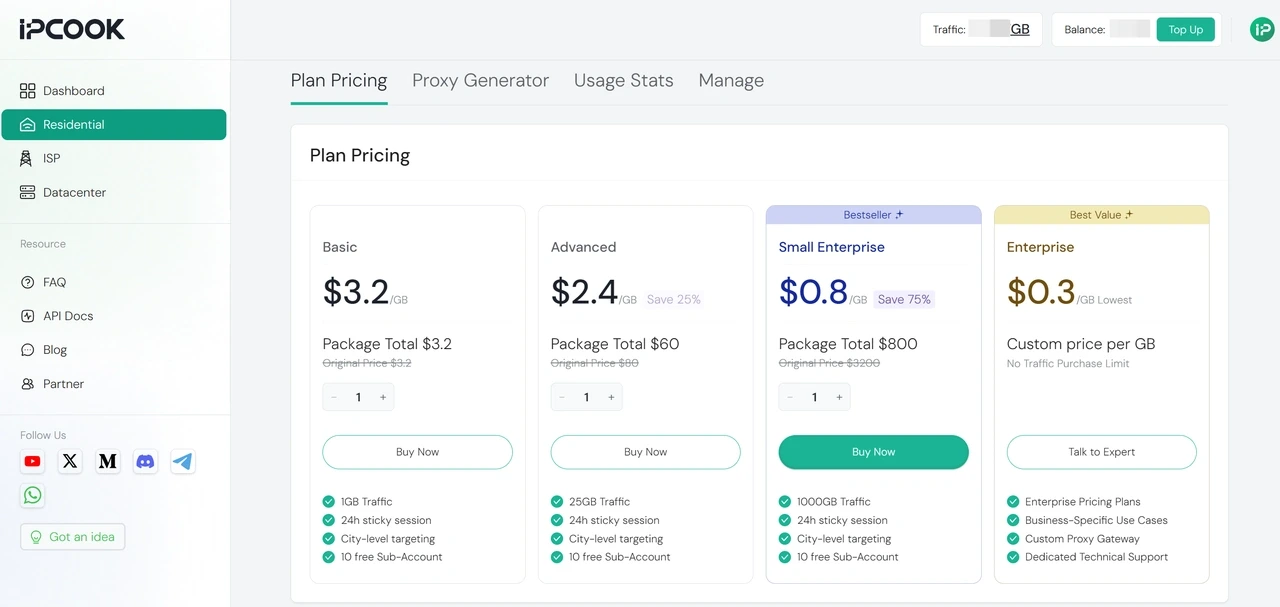Click Buy Now on Small Enterprise plan
Viewport: 1280px width, 607px height.
point(873,452)
